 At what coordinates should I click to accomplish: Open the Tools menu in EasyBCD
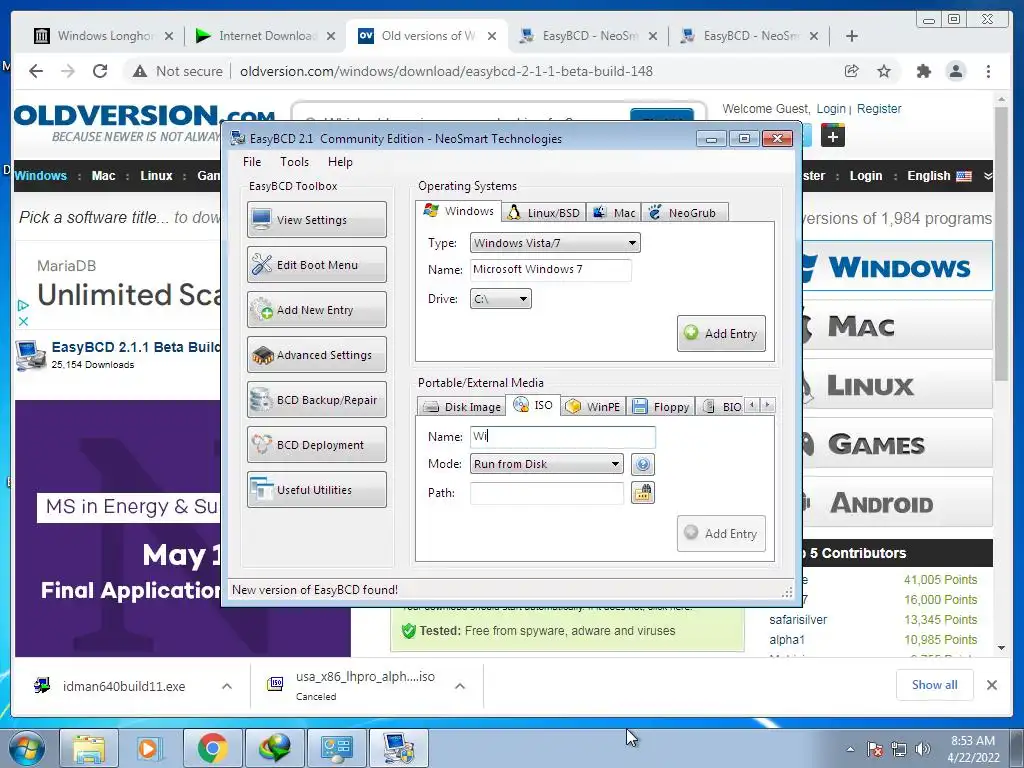coord(295,162)
